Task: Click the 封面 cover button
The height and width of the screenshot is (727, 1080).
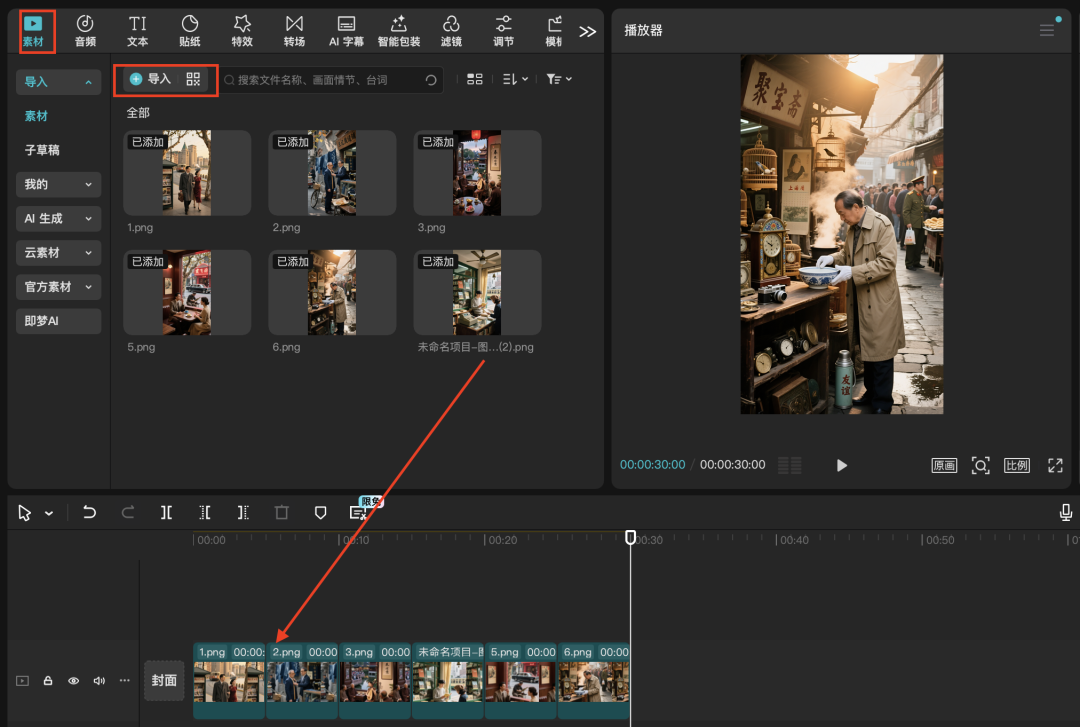Action: (x=164, y=680)
